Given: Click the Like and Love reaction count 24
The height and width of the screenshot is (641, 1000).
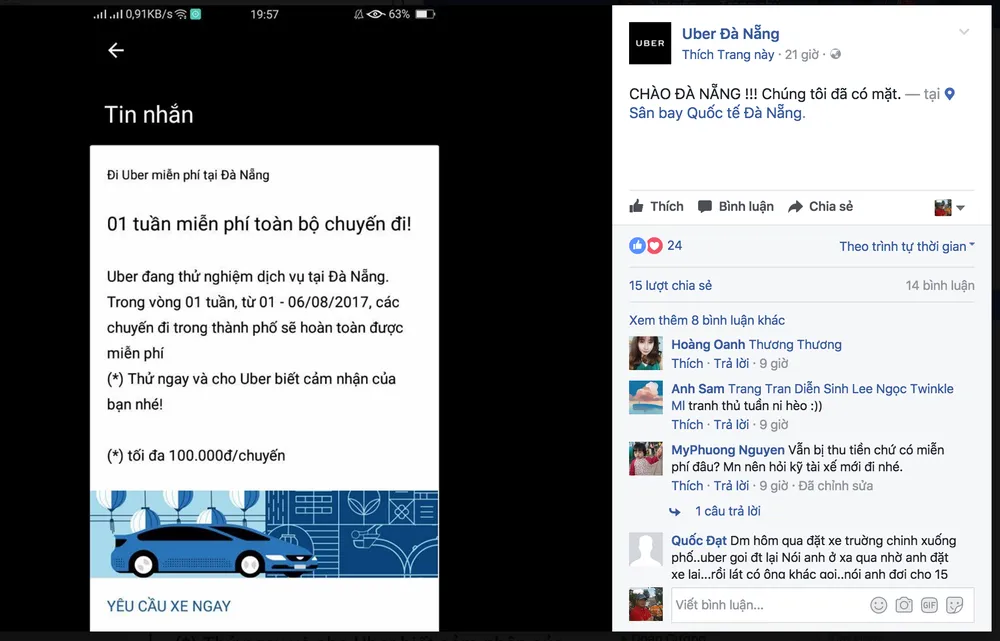Looking at the screenshot, I should tap(657, 245).
